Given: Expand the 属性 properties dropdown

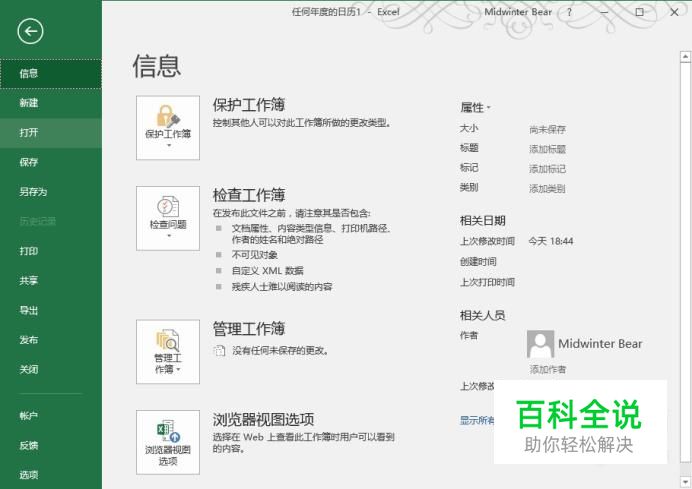Looking at the screenshot, I should [x=475, y=107].
